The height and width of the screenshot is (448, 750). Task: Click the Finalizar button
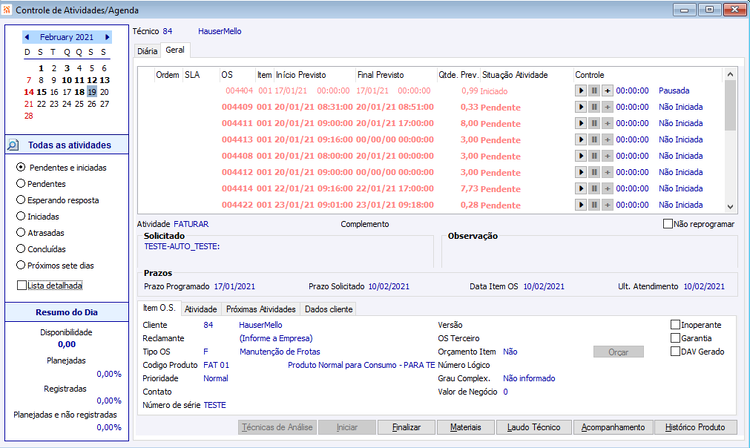click(406, 427)
